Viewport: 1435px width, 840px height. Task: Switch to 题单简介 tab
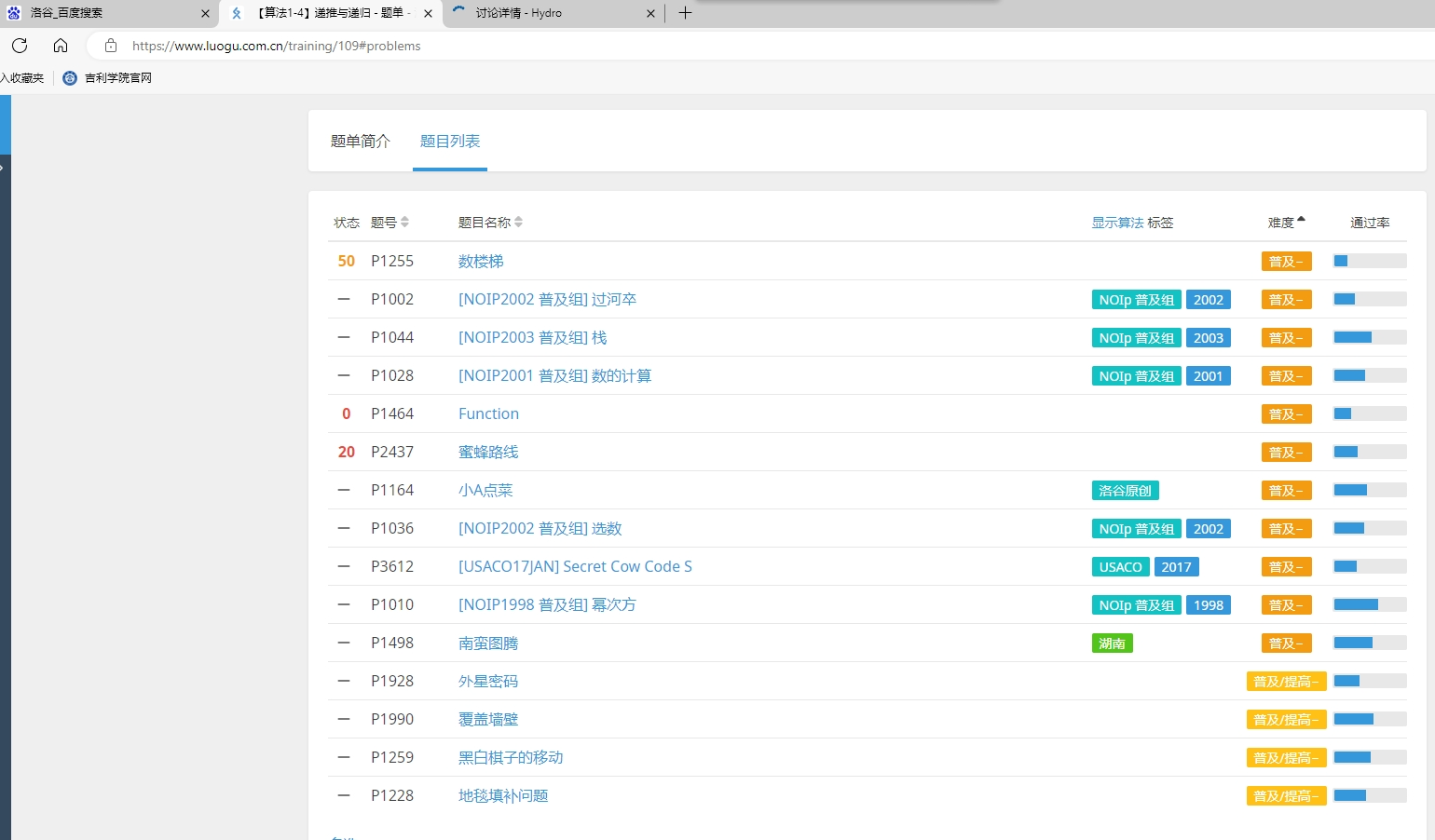[x=361, y=142]
